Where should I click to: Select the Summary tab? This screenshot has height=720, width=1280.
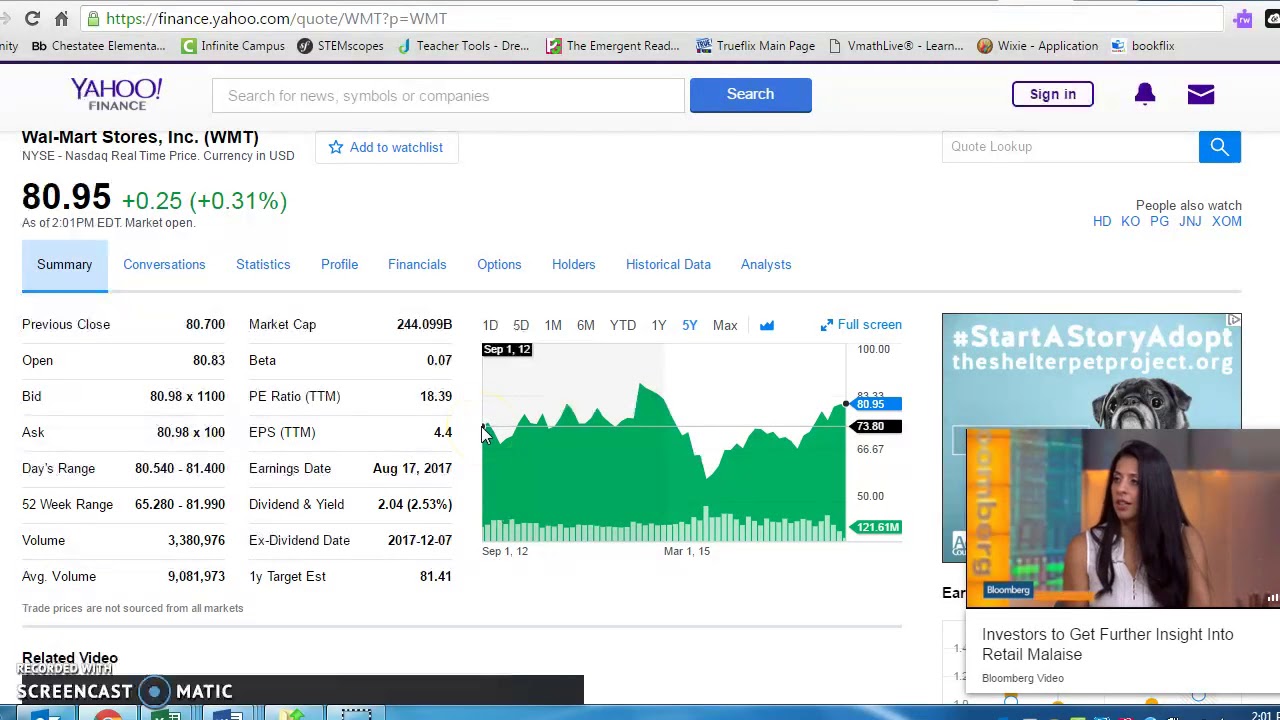[x=65, y=265]
